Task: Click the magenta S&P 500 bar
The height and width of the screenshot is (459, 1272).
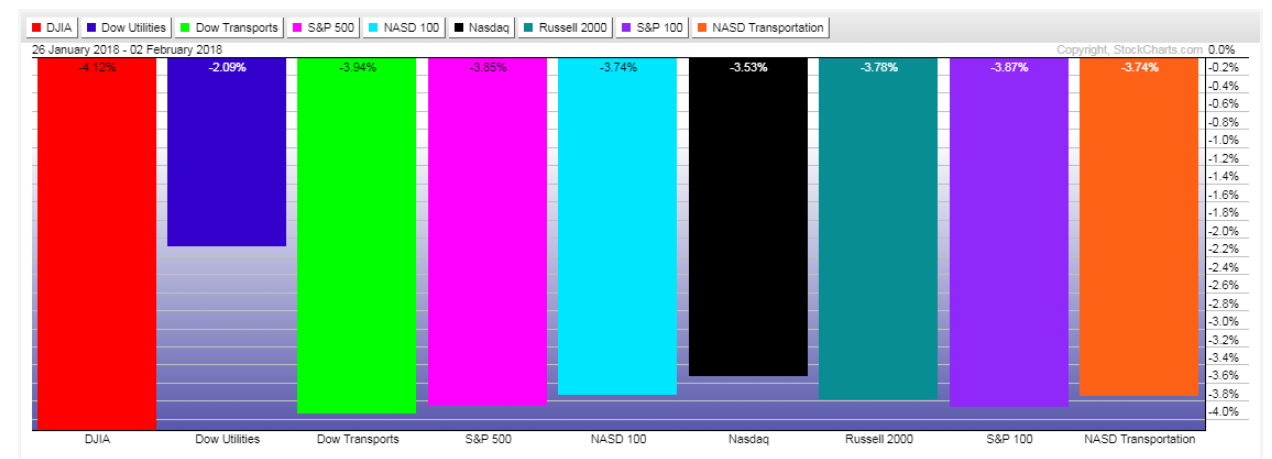Action: tap(487, 231)
